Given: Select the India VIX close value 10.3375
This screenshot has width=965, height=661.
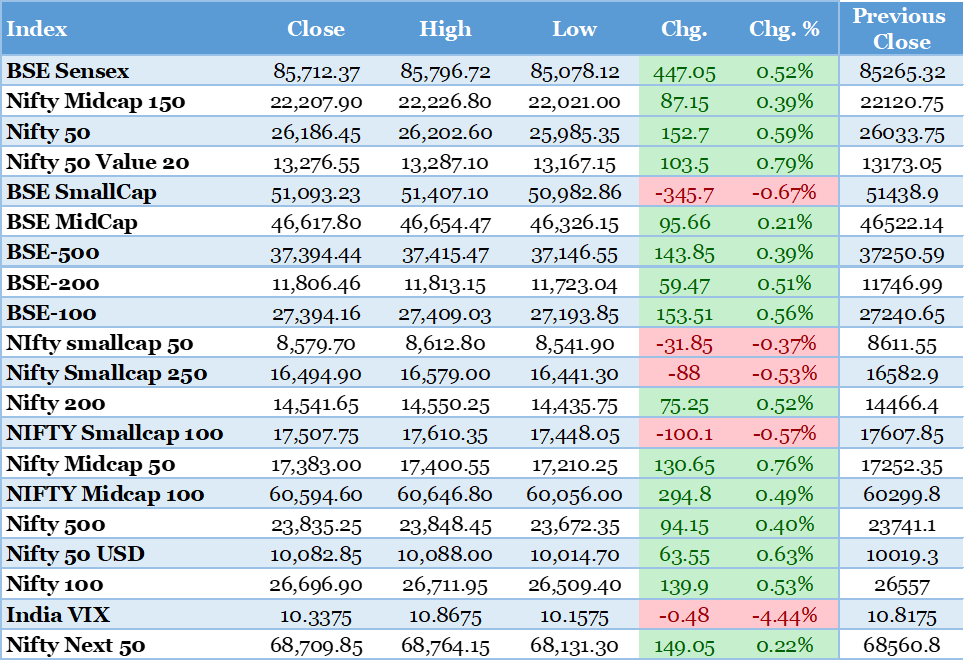Looking at the screenshot, I should [x=316, y=616].
